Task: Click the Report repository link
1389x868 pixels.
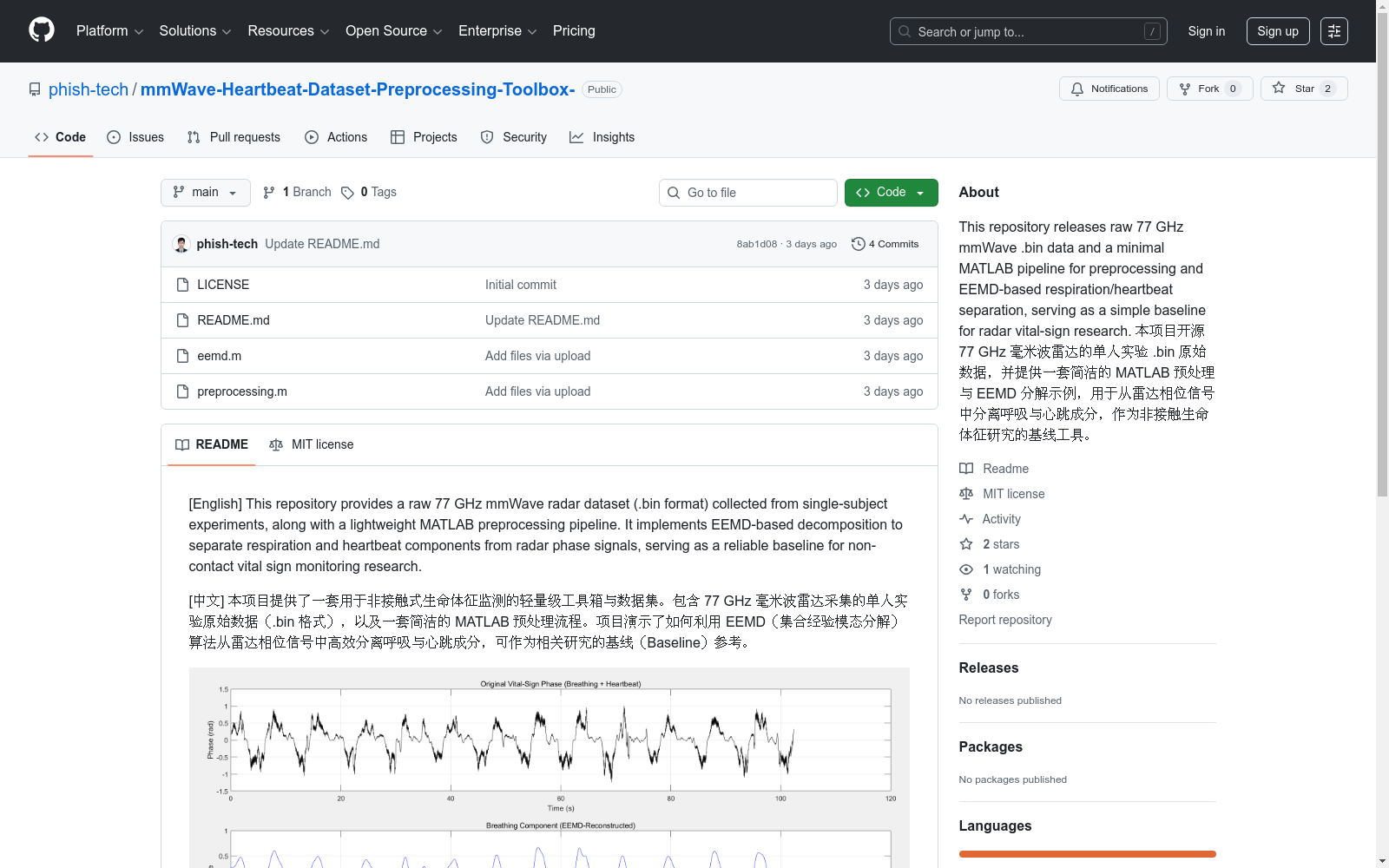Action: pyautogui.click(x=1005, y=620)
